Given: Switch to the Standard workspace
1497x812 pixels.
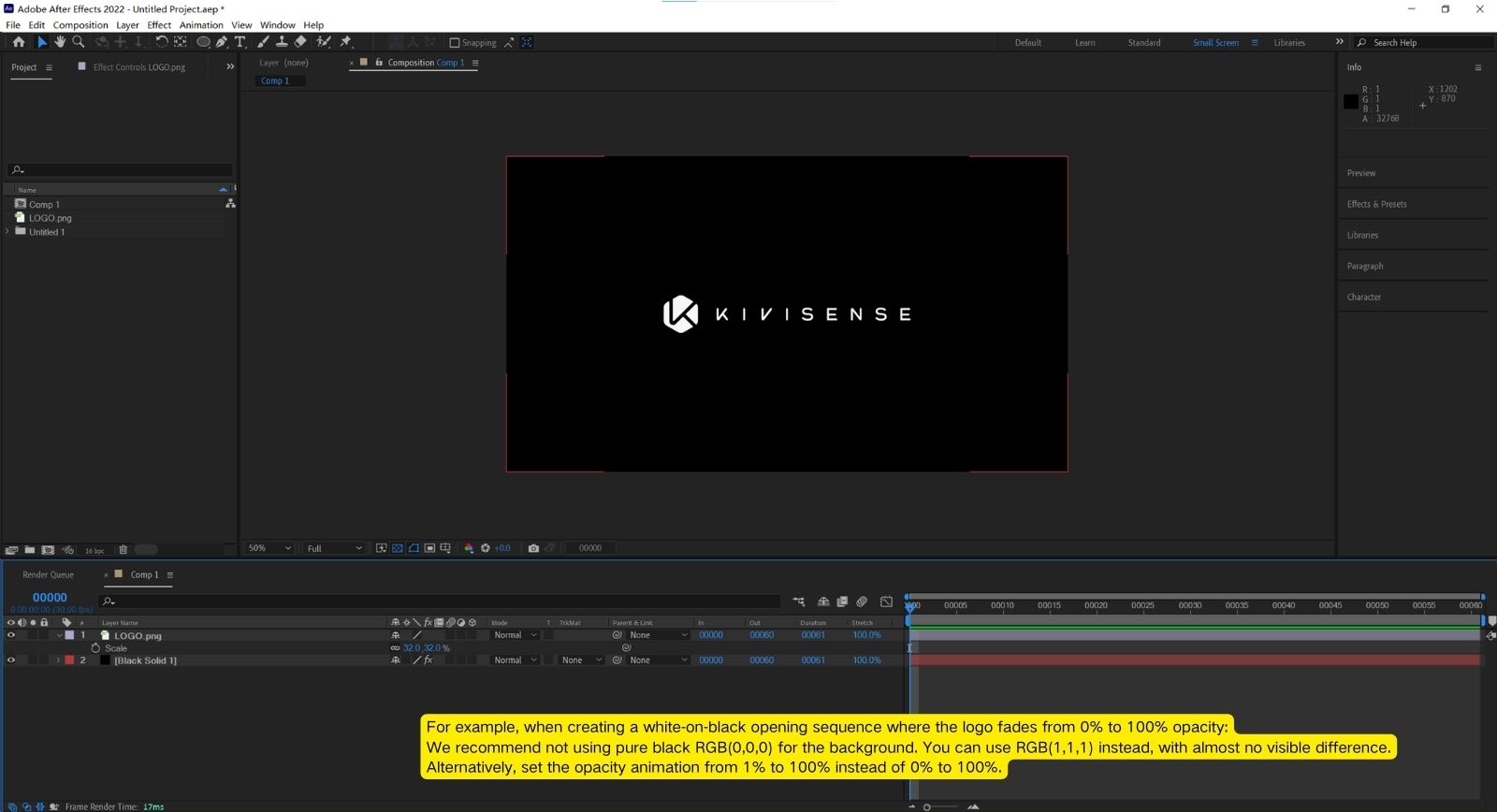Looking at the screenshot, I should point(1143,43).
